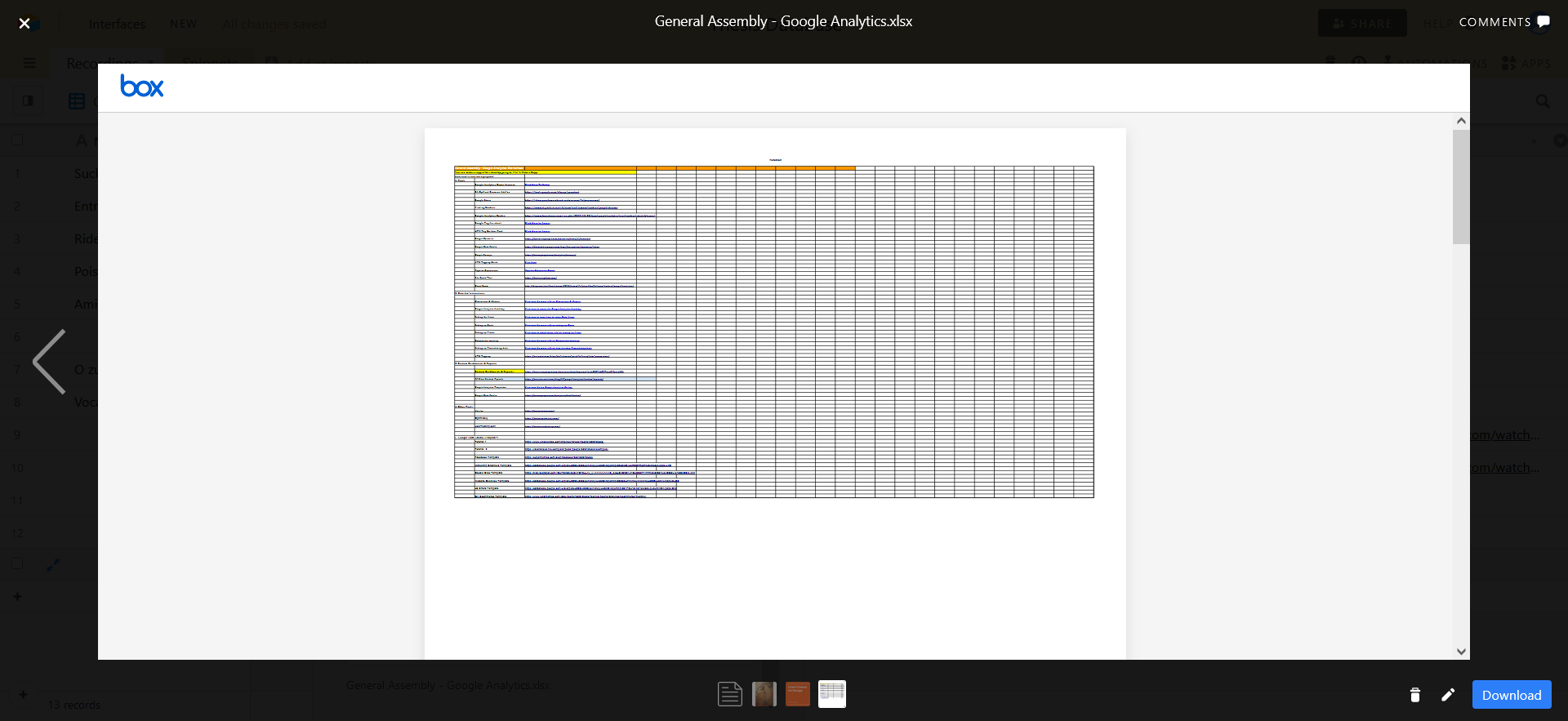Go to the previous attachment with left arrow
Viewport: 1568px width, 721px height.
click(x=49, y=362)
